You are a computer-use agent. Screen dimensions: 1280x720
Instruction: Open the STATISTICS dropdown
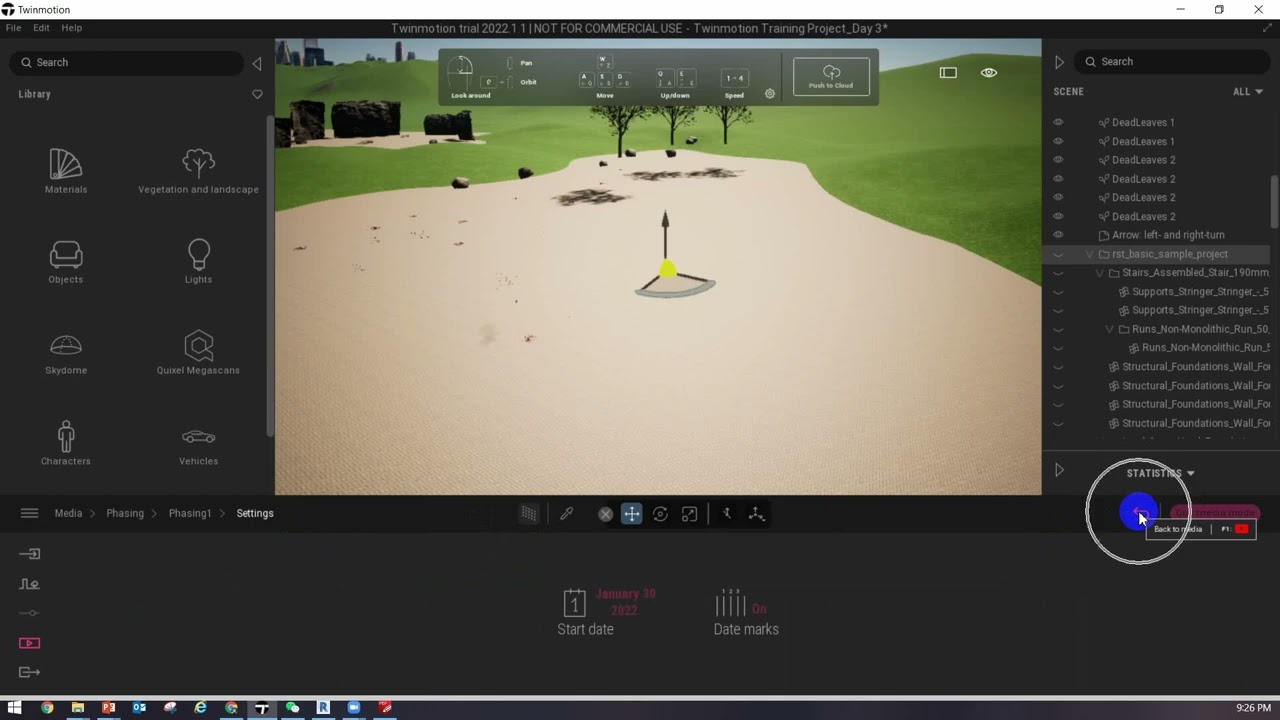(x=1160, y=473)
